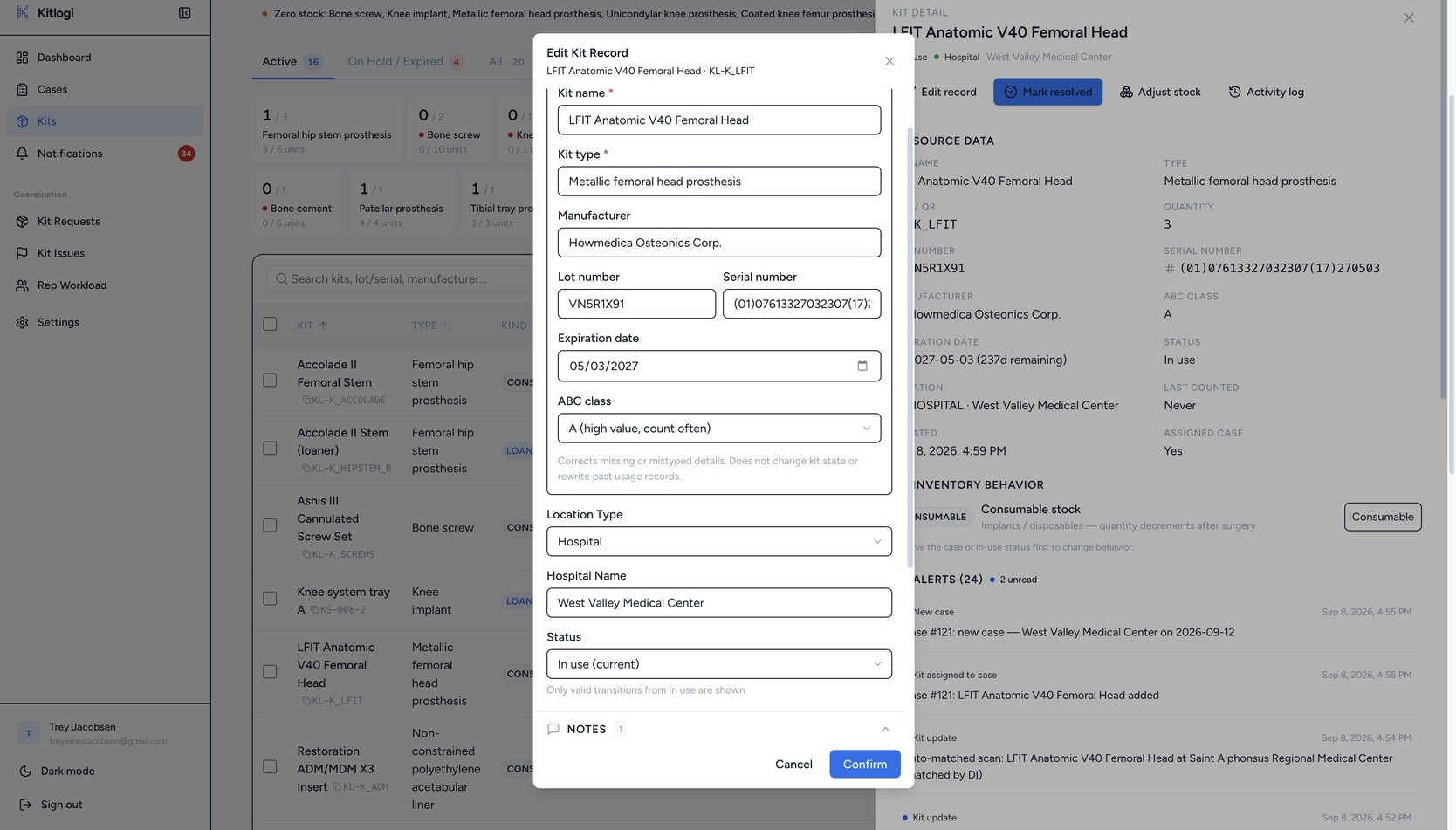
Task: Select the Patellar prosthesis stock card
Action: click(401, 203)
